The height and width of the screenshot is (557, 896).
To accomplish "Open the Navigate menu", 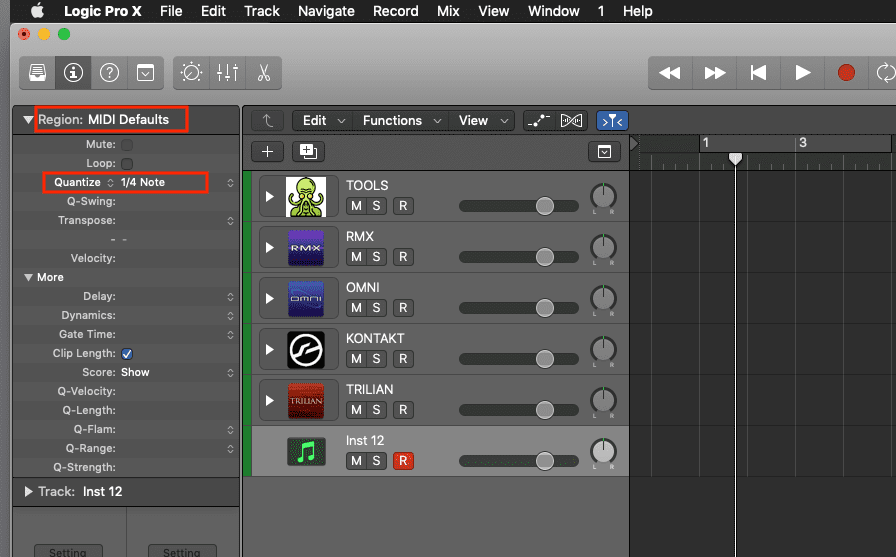I will click(x=326, y=11).
